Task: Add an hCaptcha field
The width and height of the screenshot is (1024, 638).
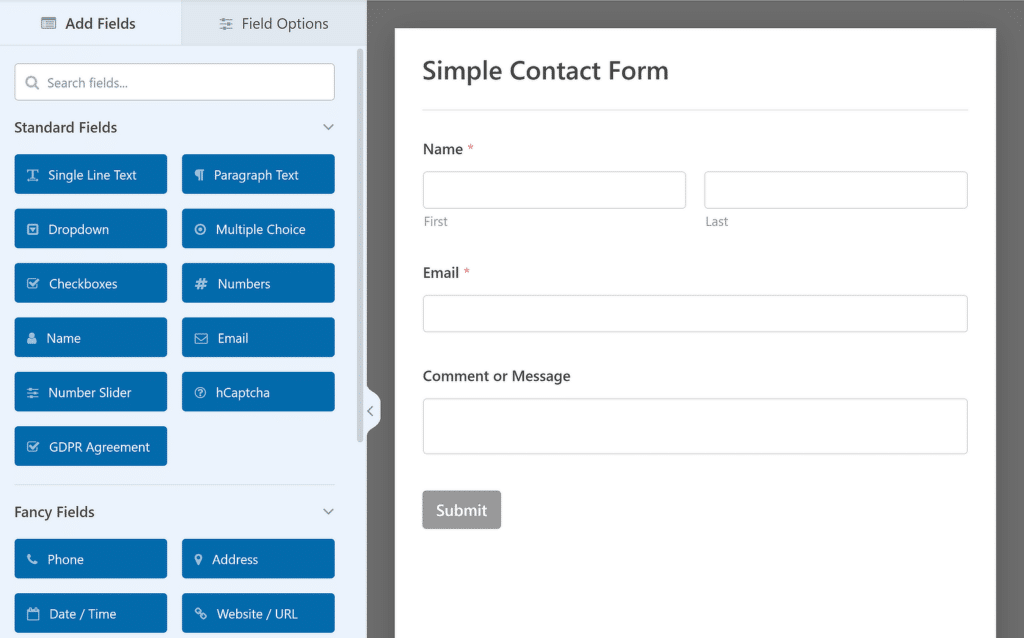Action: (258, 391)
